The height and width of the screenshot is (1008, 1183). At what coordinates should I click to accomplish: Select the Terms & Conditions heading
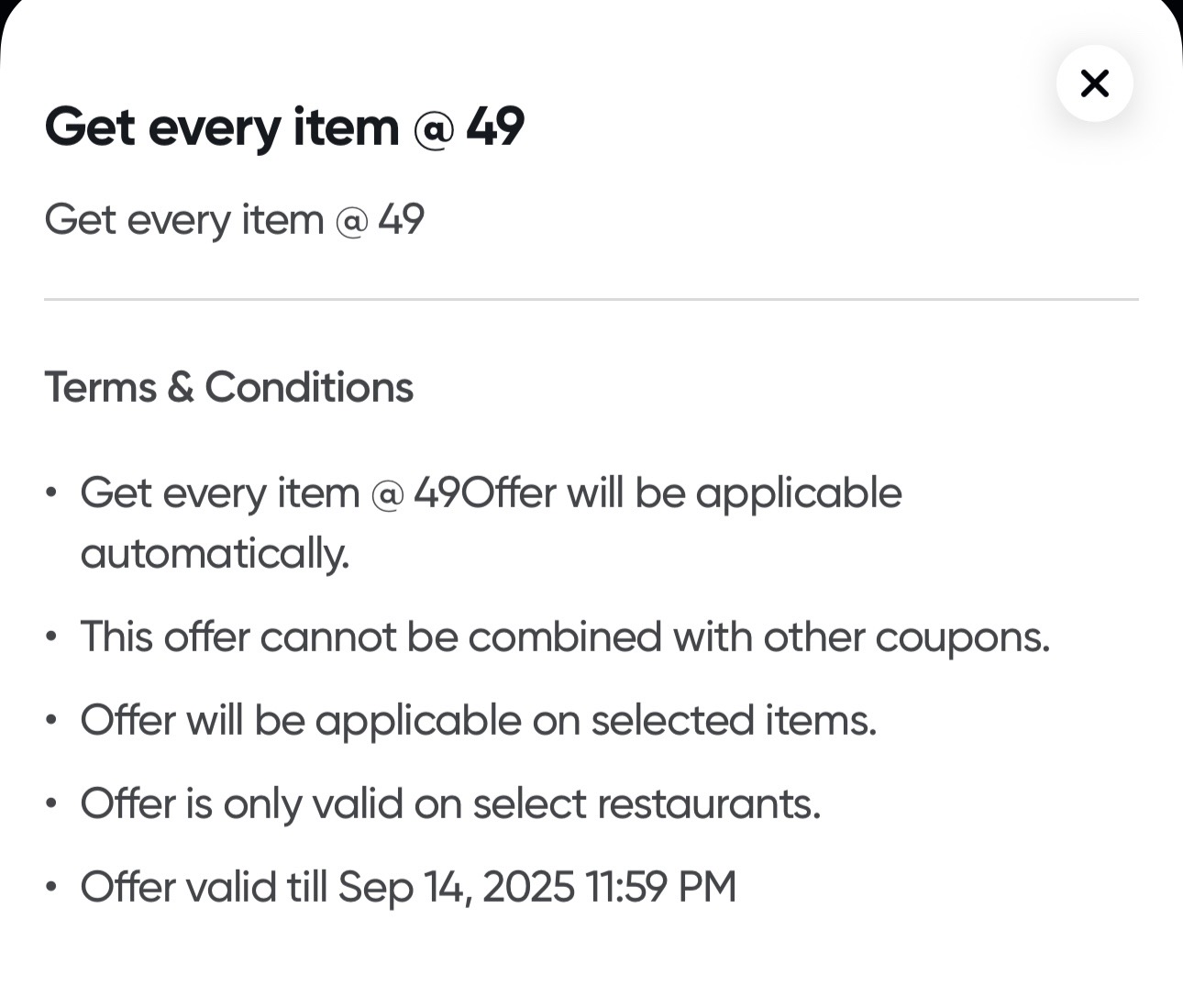pos(228,387)
